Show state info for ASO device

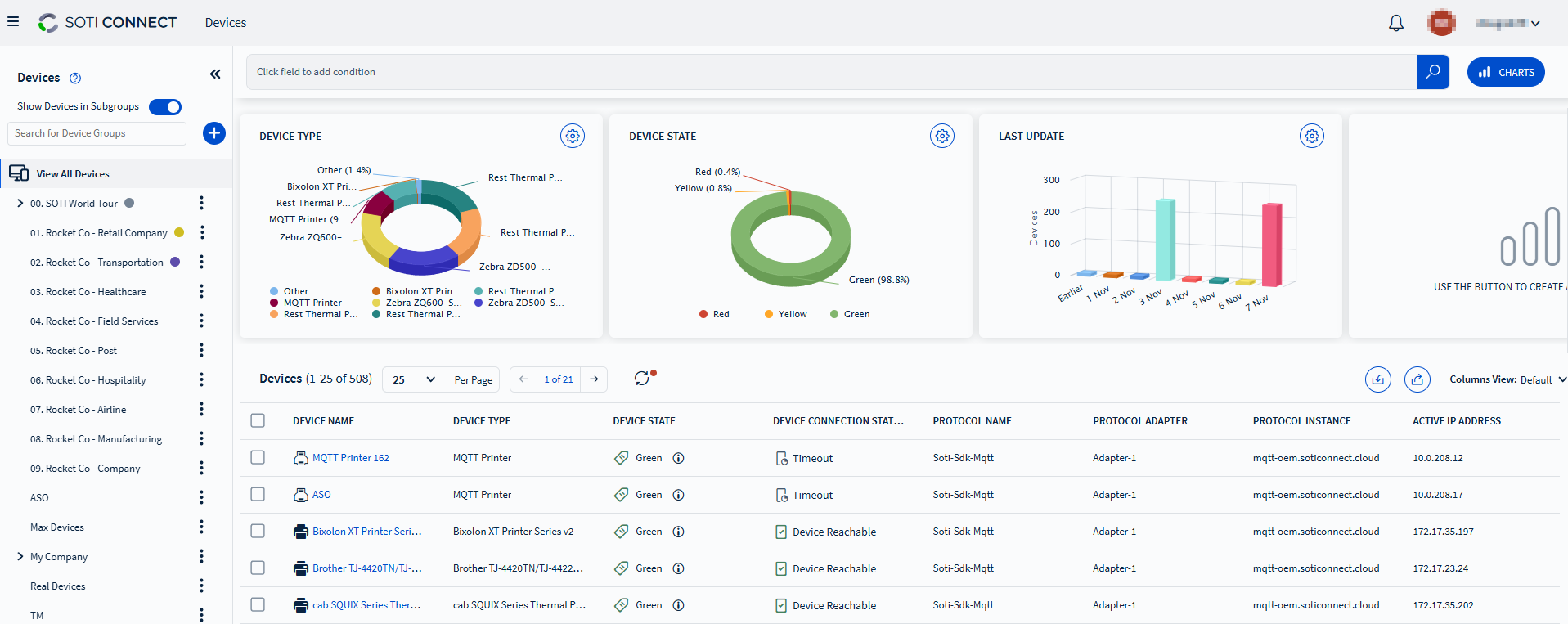click(678, 495)
